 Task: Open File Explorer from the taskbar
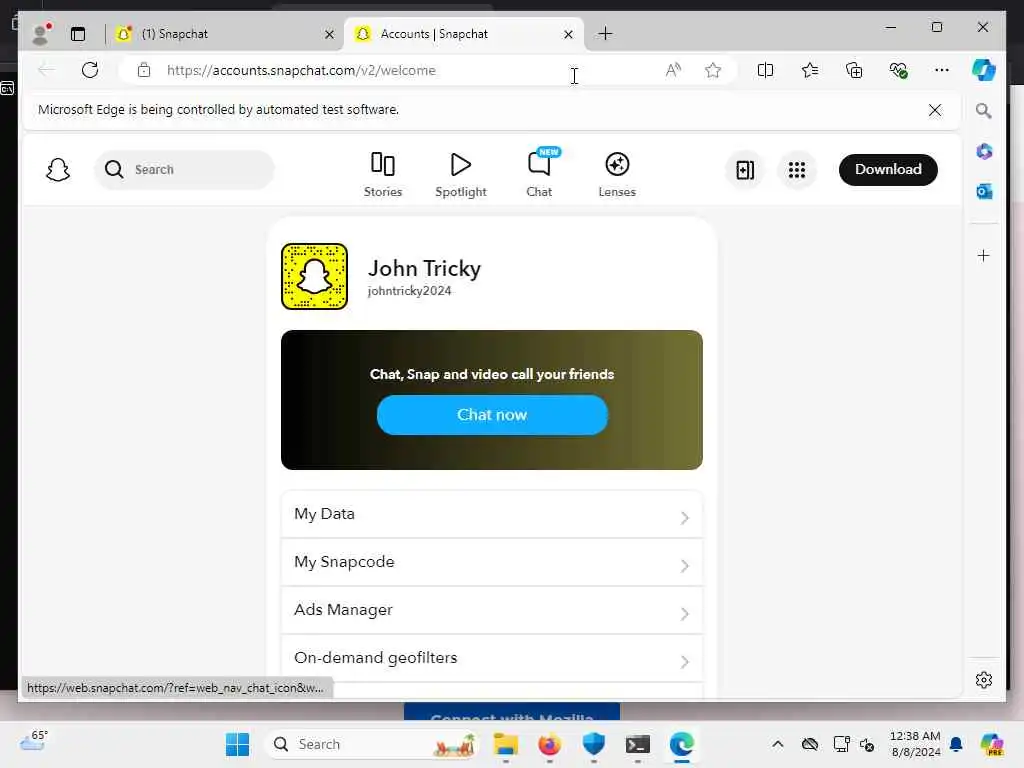505,744
